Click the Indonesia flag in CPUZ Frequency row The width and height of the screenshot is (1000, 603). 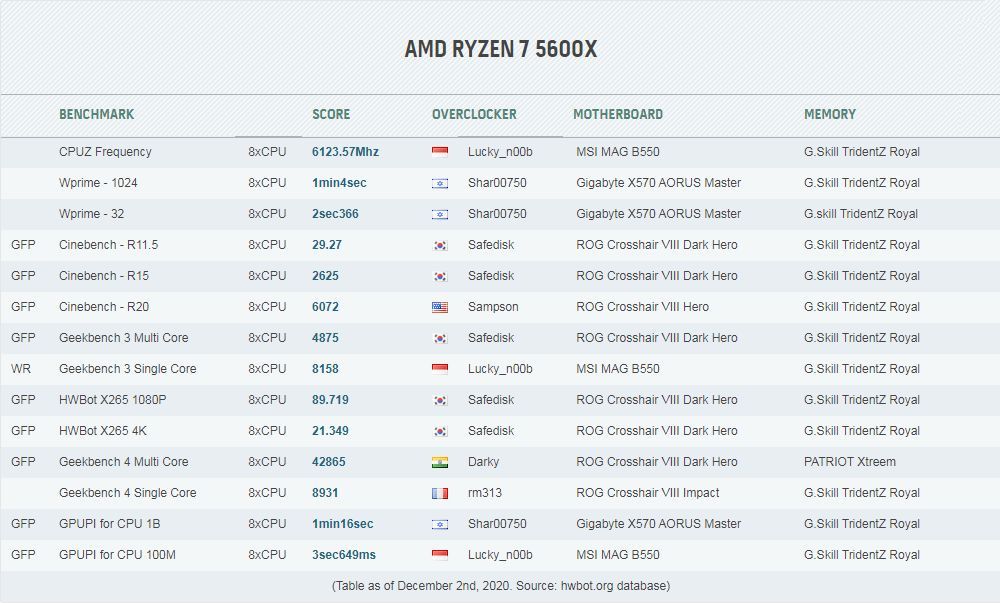(x=440, y=152)
